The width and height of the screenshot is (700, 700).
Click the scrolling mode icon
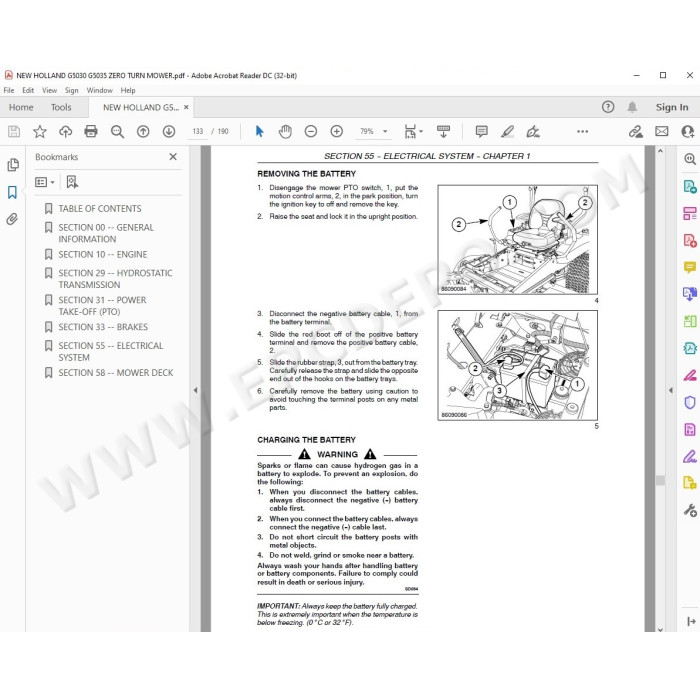pyautogui.click(x=443, y=131)
